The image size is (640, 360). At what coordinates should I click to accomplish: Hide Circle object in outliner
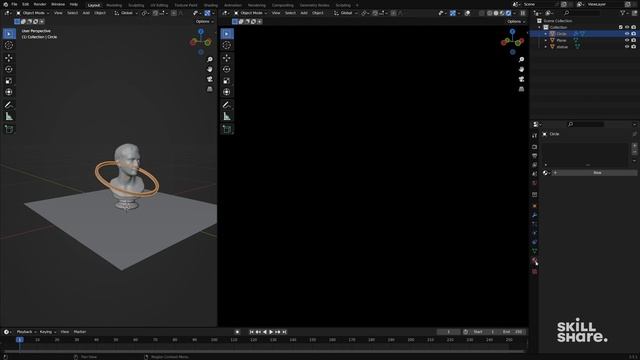pyautogui.click(x=627, y=34)
